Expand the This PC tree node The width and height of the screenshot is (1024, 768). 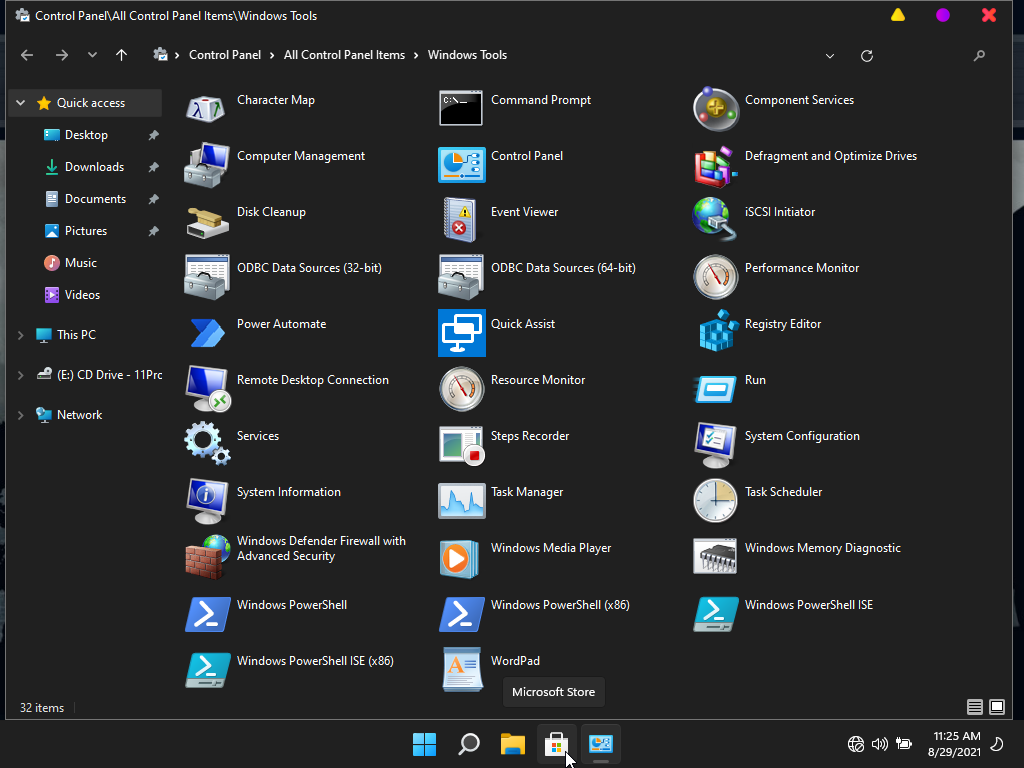(x=21, y=335)
